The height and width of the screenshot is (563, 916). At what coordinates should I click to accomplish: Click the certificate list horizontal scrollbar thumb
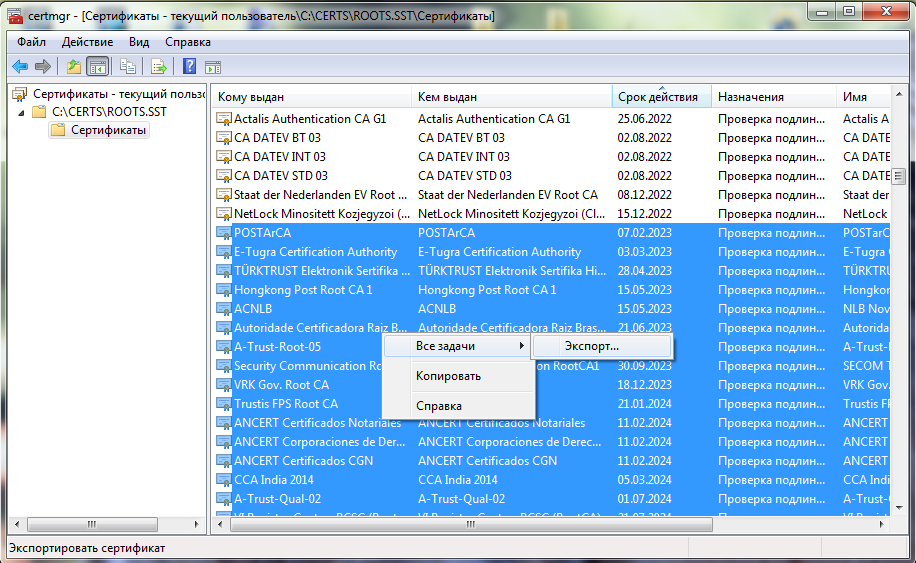(x=471, y=524)
